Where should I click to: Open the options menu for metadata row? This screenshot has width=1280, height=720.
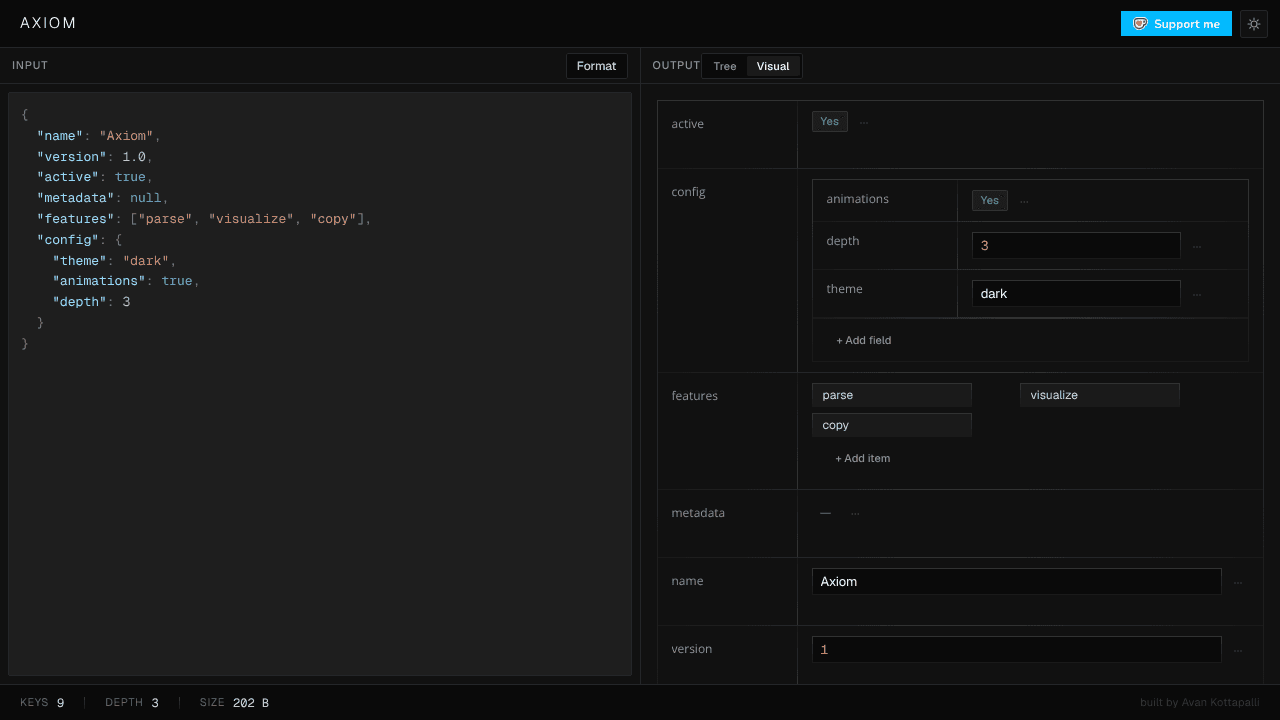855,514
